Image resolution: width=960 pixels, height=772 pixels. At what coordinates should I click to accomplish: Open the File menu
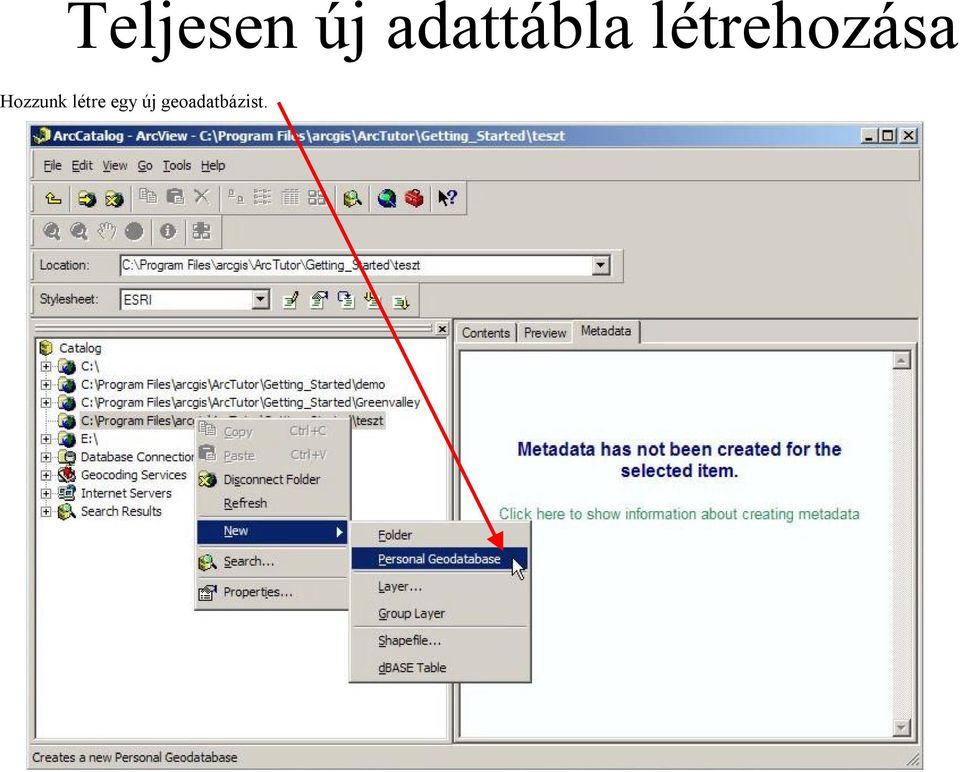[x=53, y=165]
